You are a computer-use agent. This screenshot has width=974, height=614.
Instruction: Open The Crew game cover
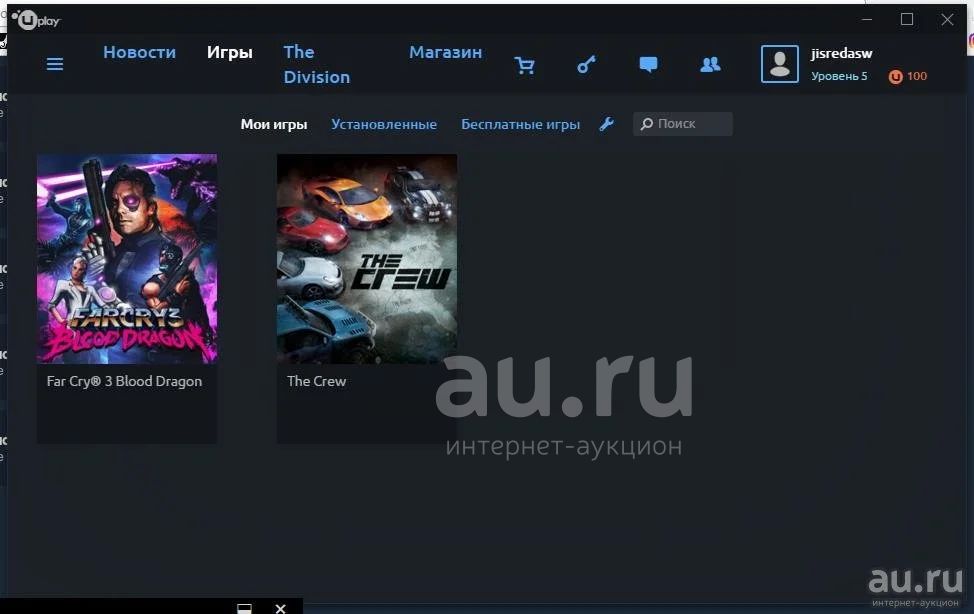point(367,259)
